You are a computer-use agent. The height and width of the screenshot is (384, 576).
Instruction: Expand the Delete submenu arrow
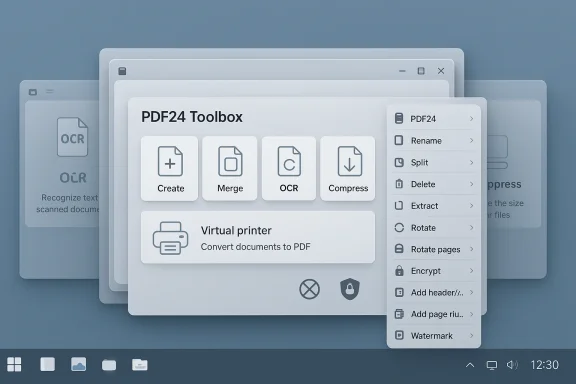tap(471, 184)
